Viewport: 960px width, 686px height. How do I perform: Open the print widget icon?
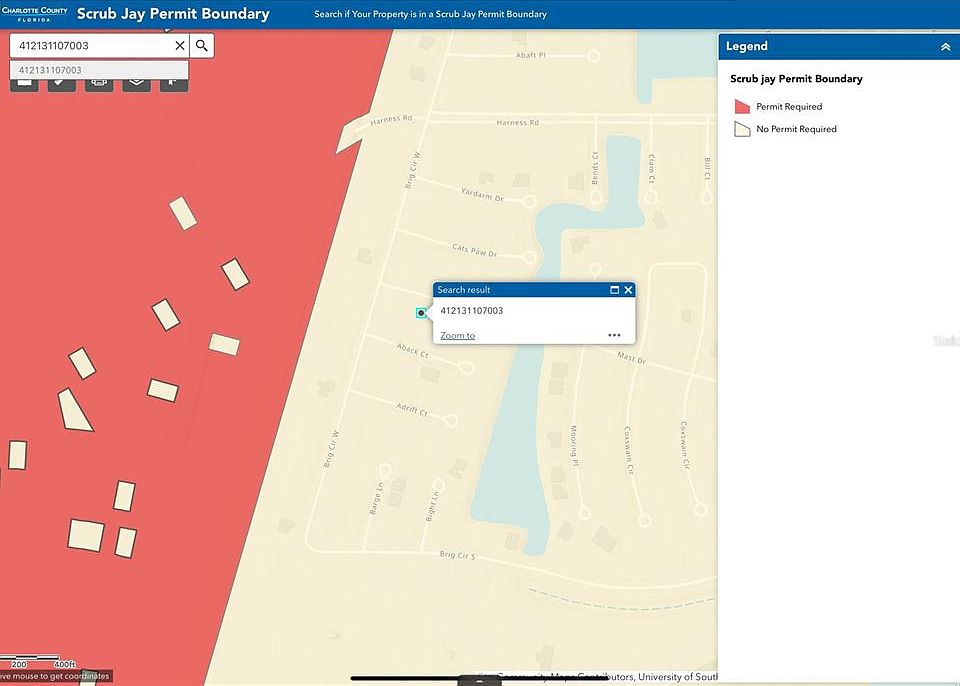[99, 85]
